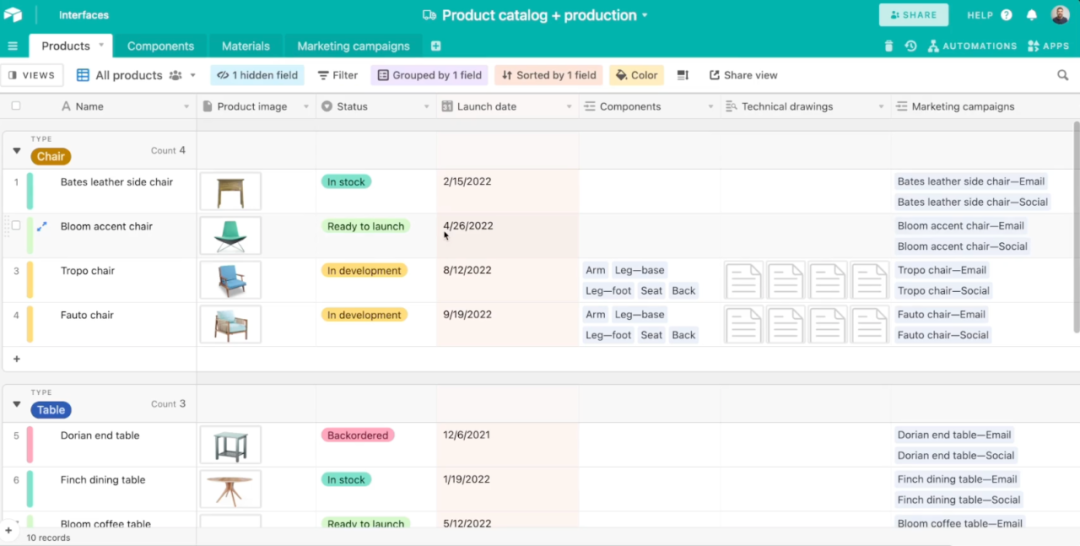Viewport: 1080px width, 546px height.
Task: Click the Airtable home logo icon
Action: click(13, 15)
